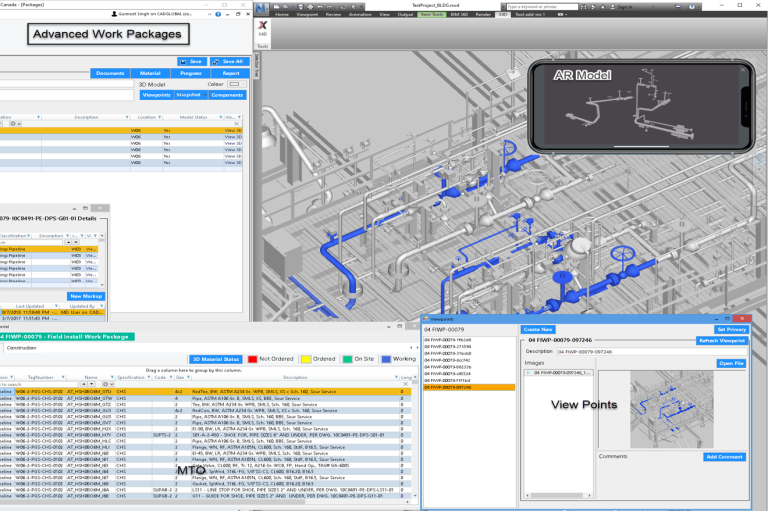The height and width of the screenshot is (511, 768).
Task: Open the BIM 360 ribbon tab
Action: 459,15
